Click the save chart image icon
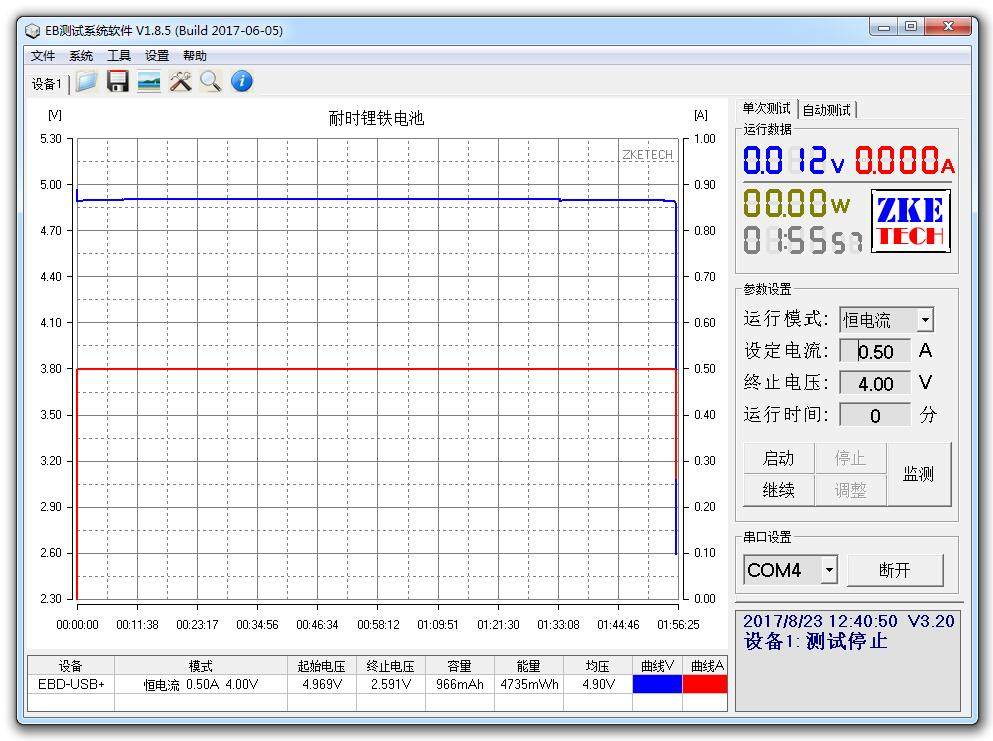 coord(149,82)
